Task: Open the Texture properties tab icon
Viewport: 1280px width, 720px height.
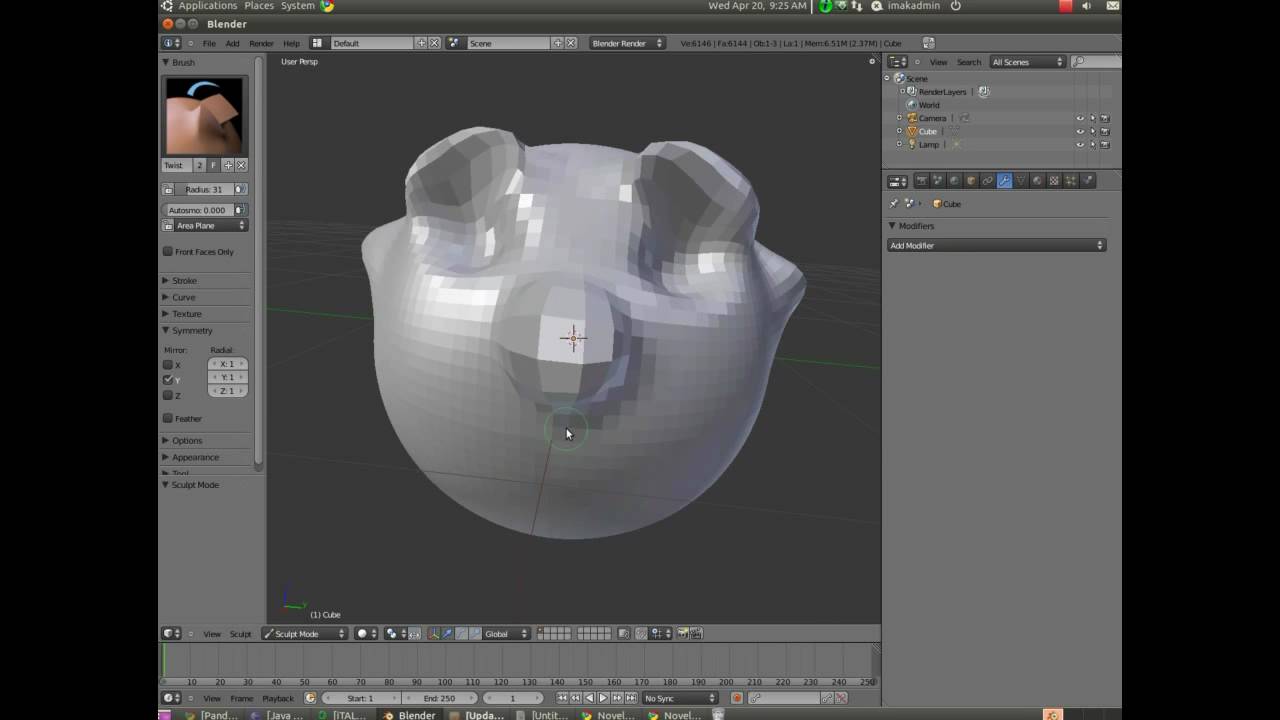Action: point(1054,181)
